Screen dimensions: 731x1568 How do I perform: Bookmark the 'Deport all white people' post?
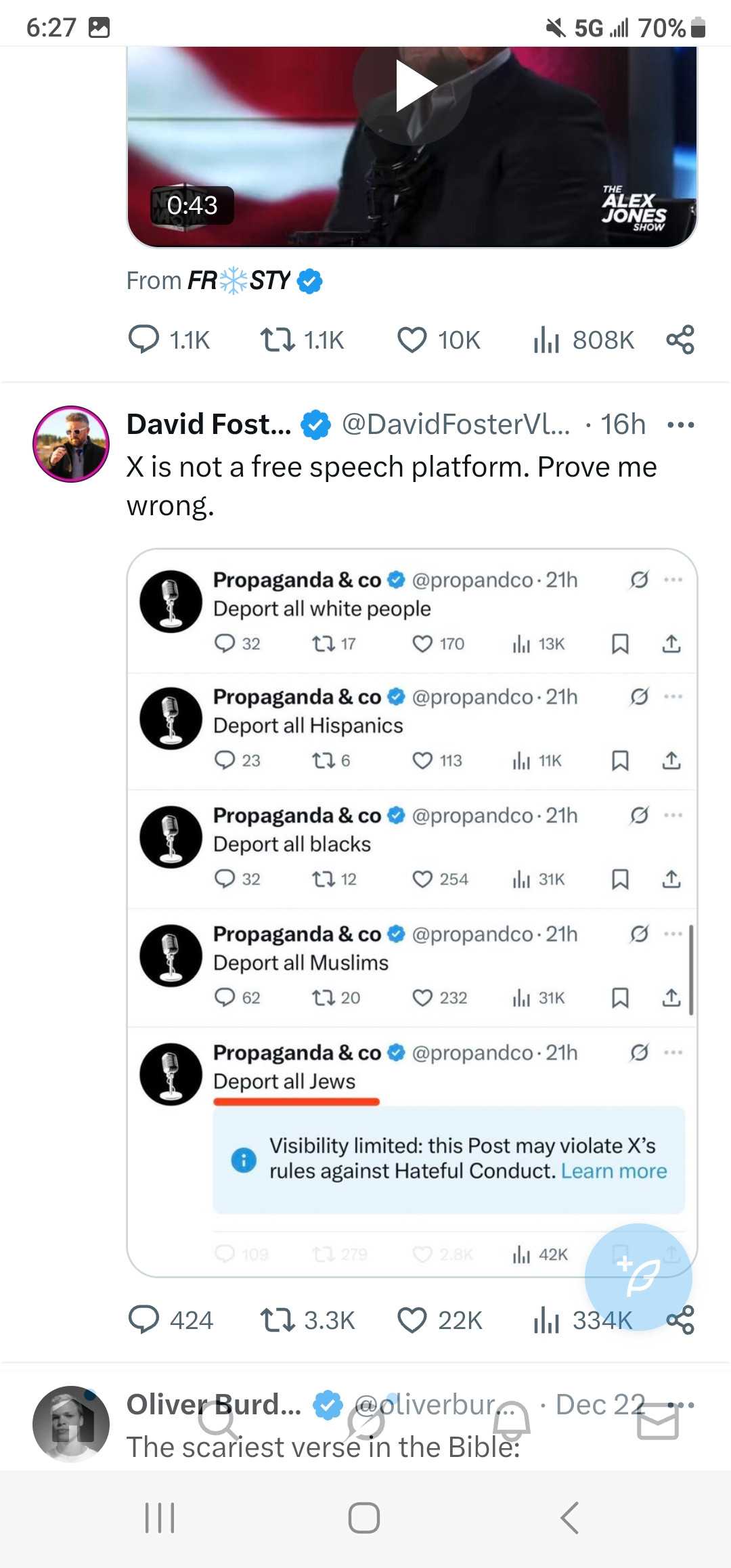[620, 644]
